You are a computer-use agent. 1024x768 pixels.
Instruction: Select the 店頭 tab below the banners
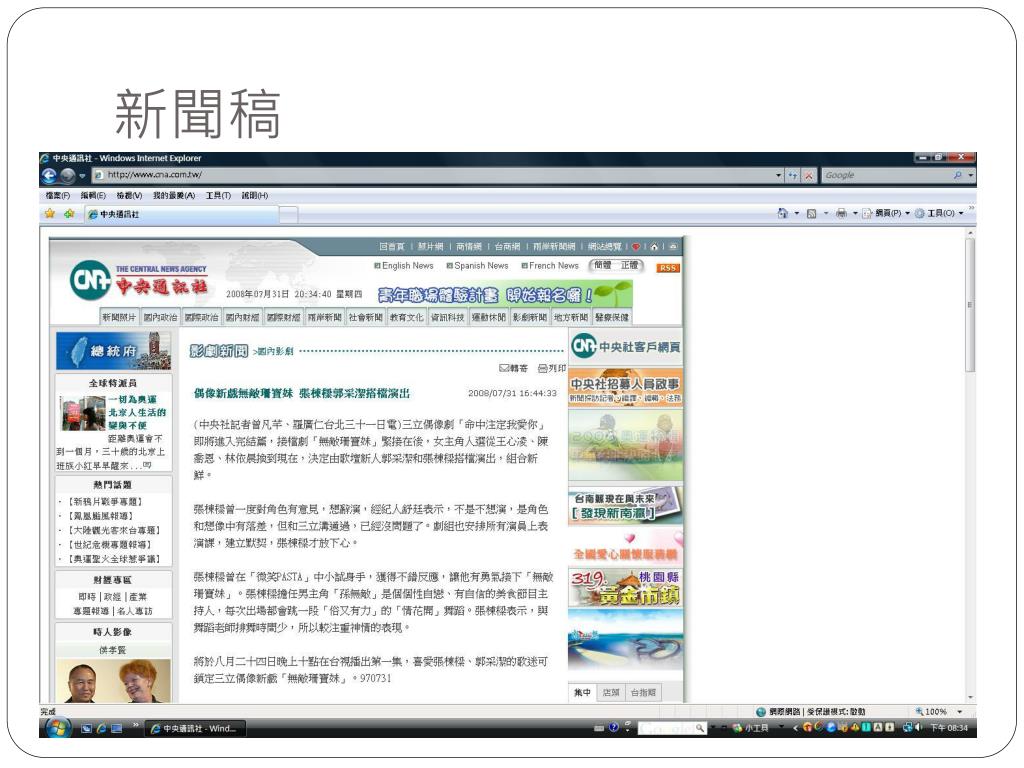pyautogui.click(x=611, y=693)
